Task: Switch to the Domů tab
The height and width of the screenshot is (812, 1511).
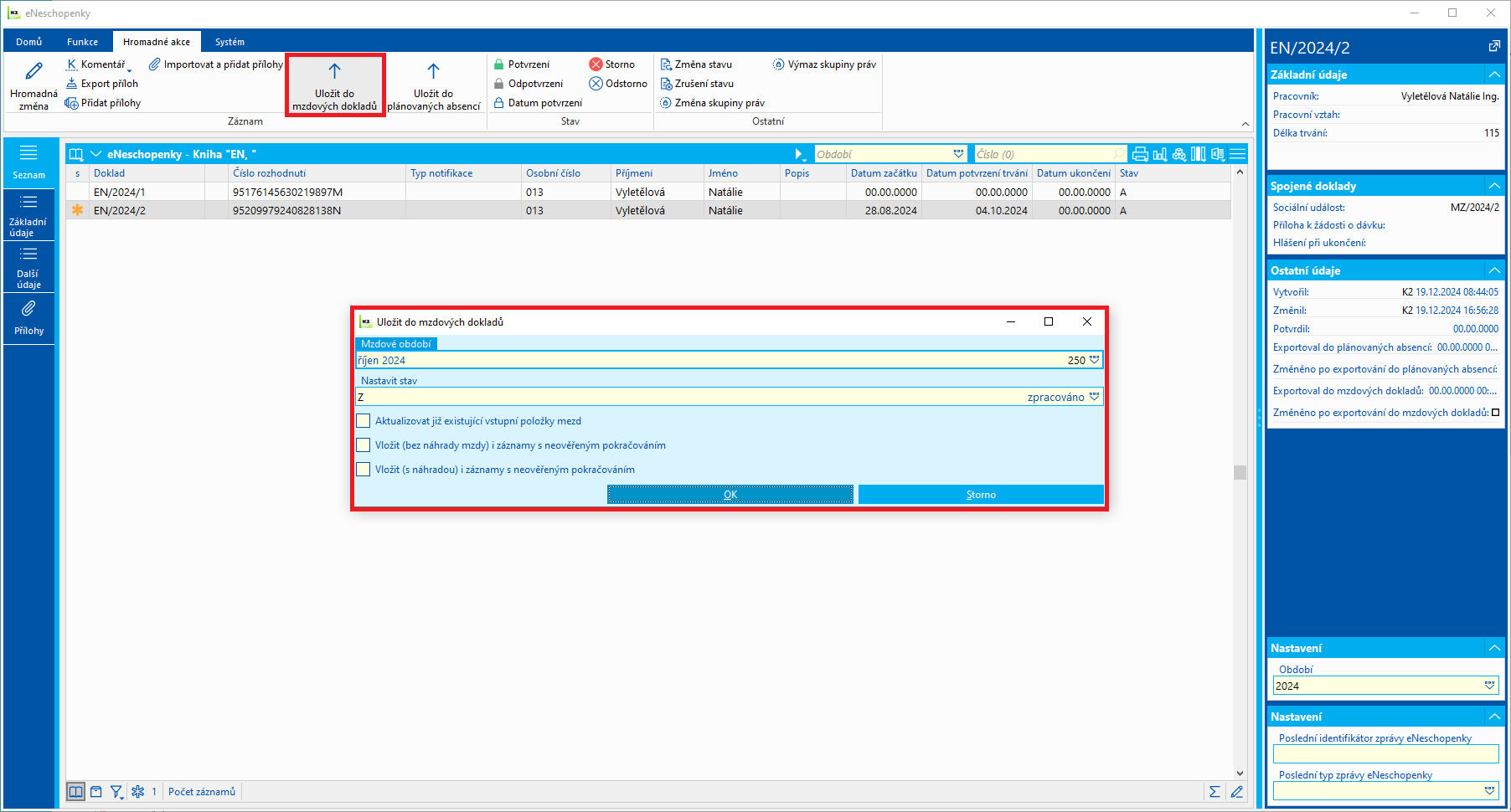Action: tap(29, 42)
